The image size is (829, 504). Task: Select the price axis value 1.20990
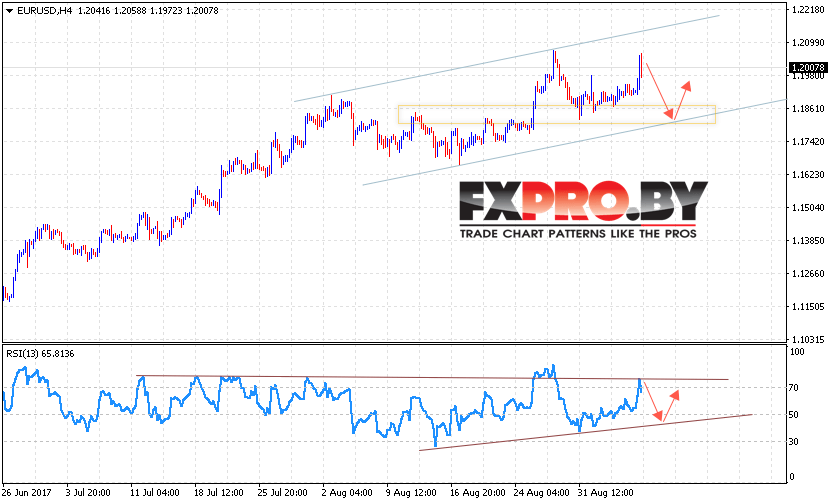(x=808, y=42)
